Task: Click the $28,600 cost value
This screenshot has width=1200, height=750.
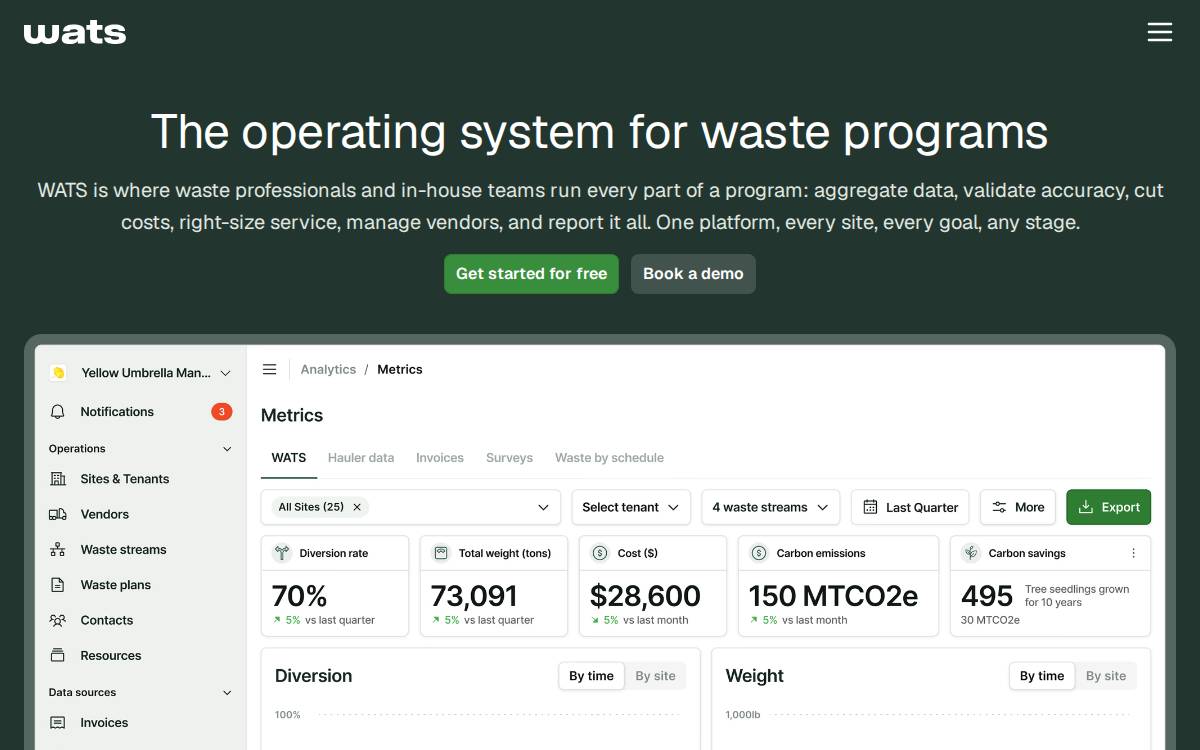Action: (x=645, y=596)
